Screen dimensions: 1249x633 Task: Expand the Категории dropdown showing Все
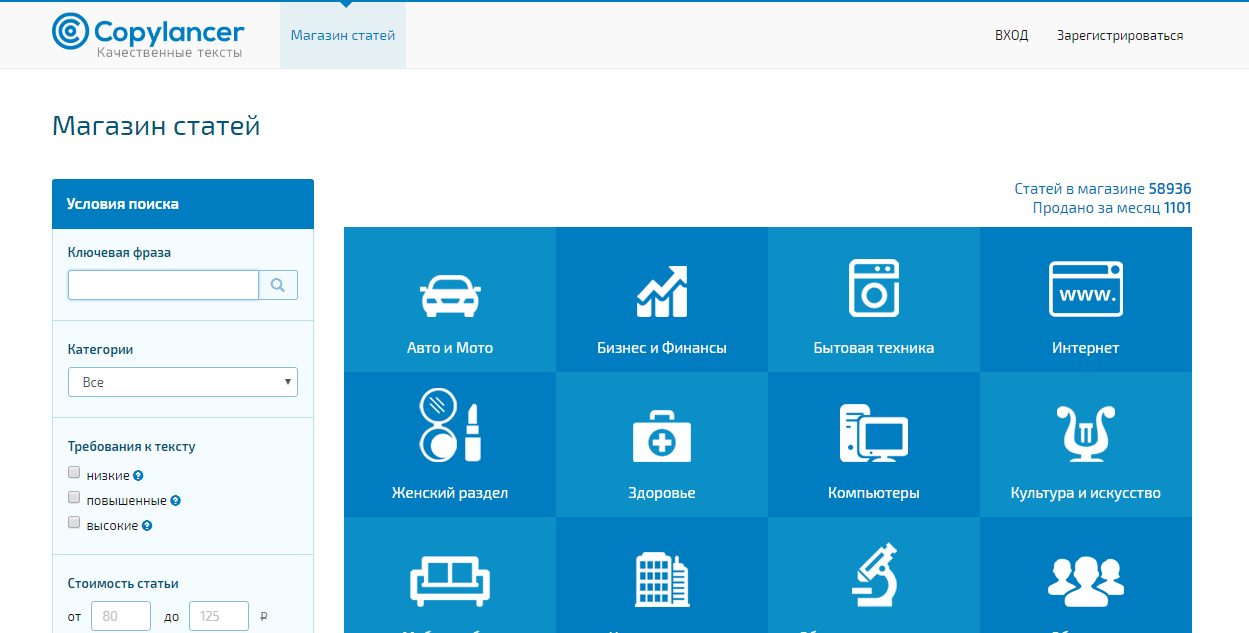click(183, 382)
